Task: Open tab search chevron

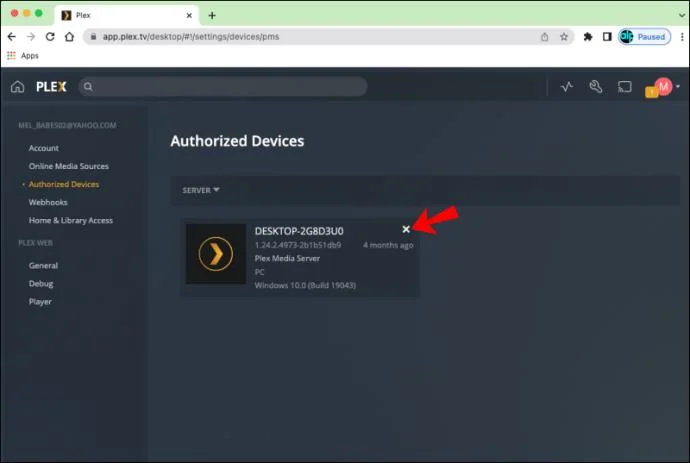Action: pos(682,15)
